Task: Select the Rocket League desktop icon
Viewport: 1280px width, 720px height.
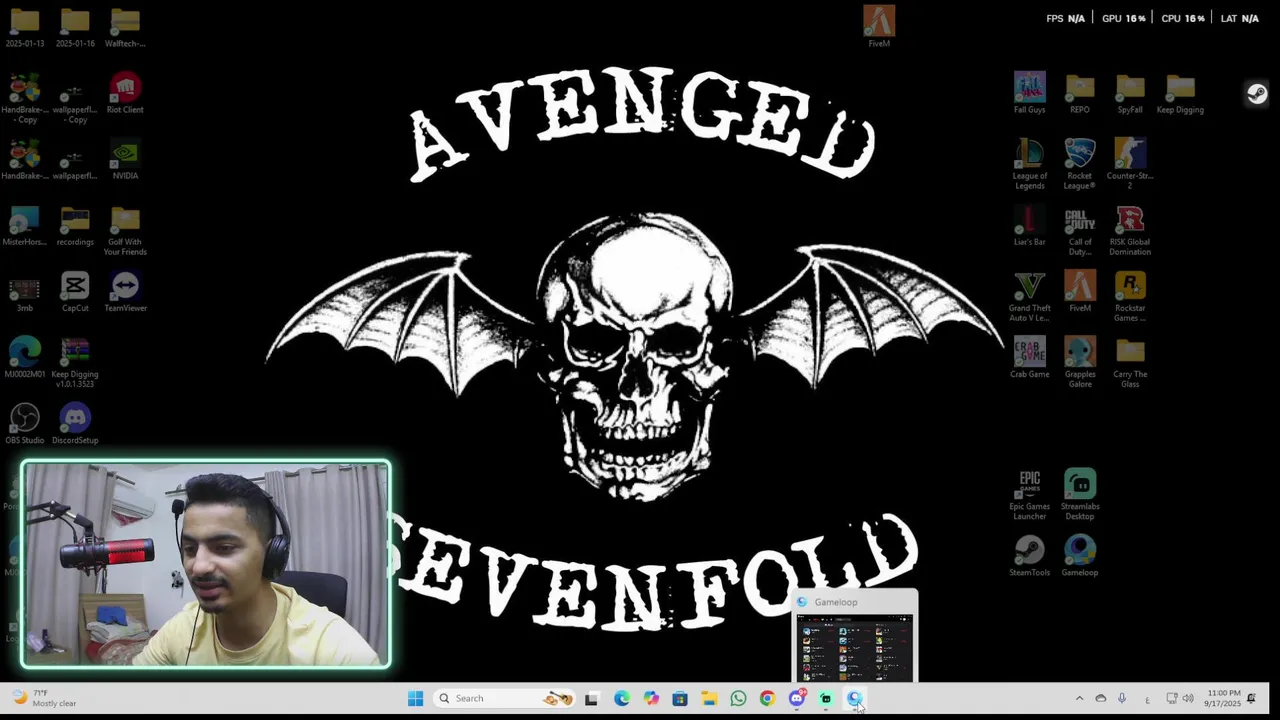Action: [x=1080, y=164]
